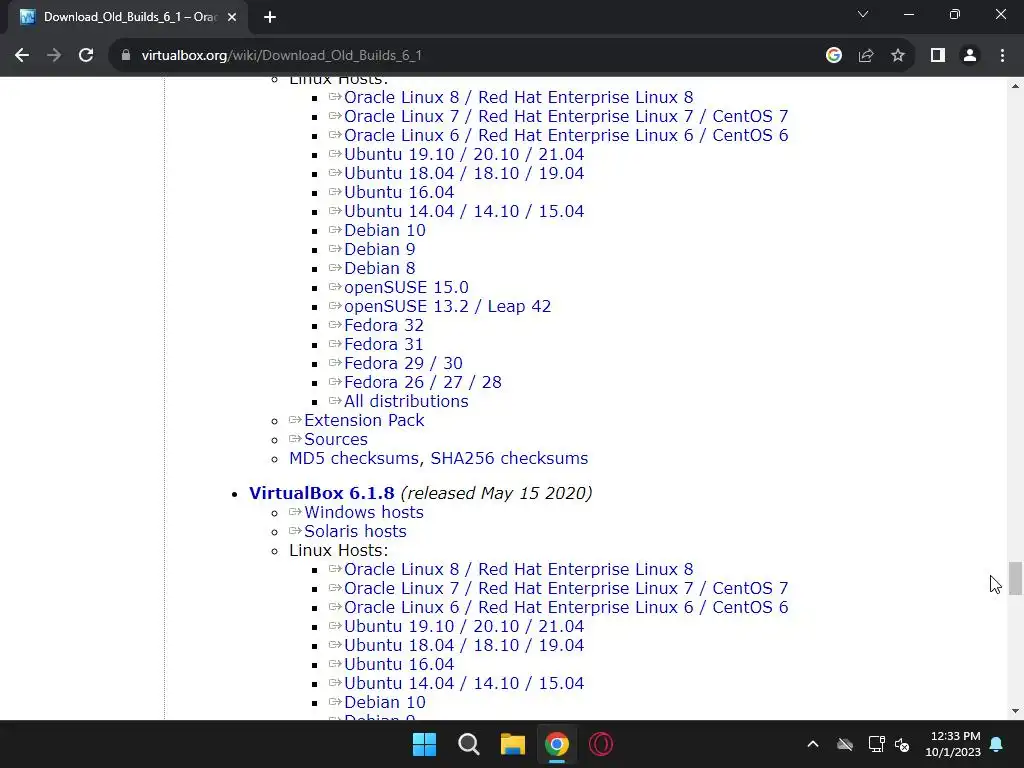
Task: Open upper Ubuntu 16.04 link
Action: coord(399,193)
